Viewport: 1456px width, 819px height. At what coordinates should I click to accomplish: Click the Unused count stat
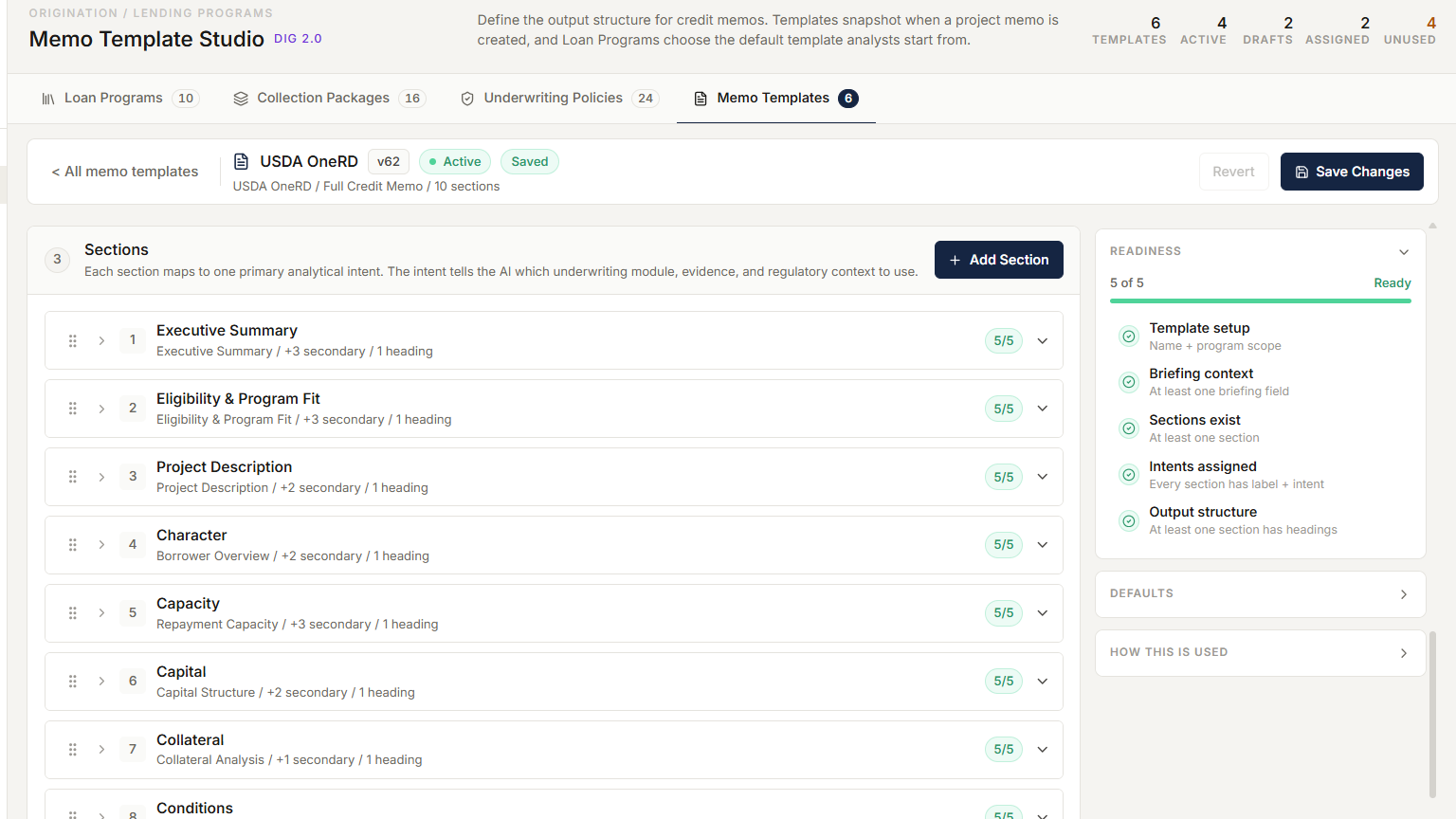[1410, 30]
